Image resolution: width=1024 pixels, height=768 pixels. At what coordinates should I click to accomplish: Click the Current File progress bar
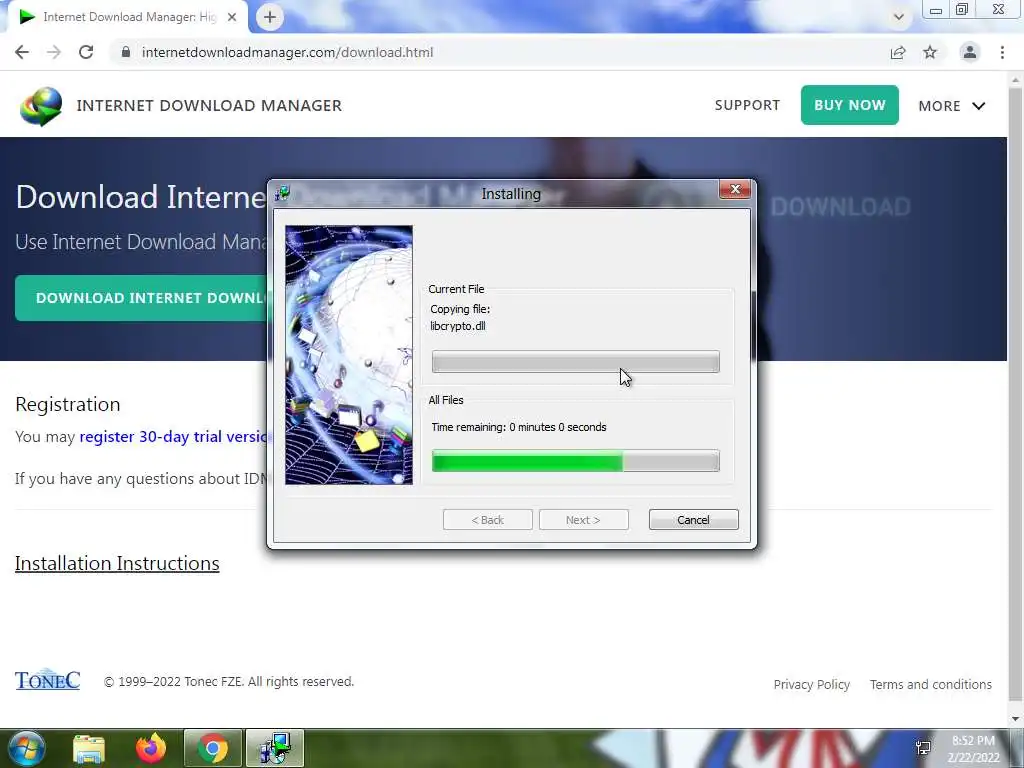[x=575, y=362]
